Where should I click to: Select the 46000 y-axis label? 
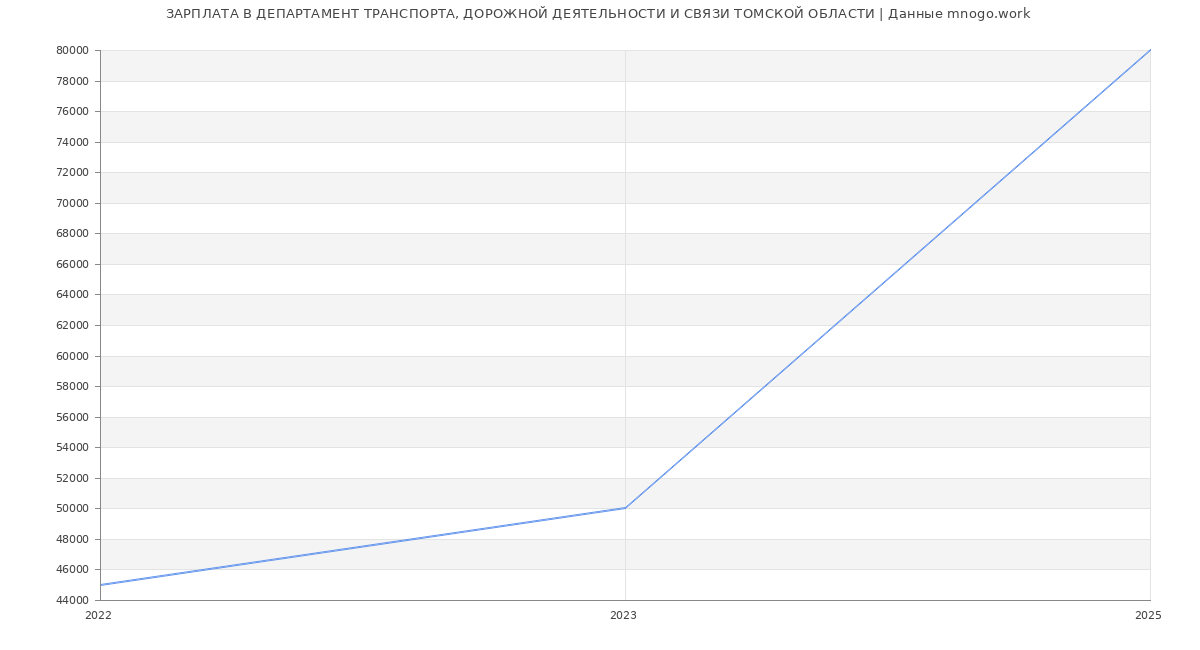coord(72,569)
